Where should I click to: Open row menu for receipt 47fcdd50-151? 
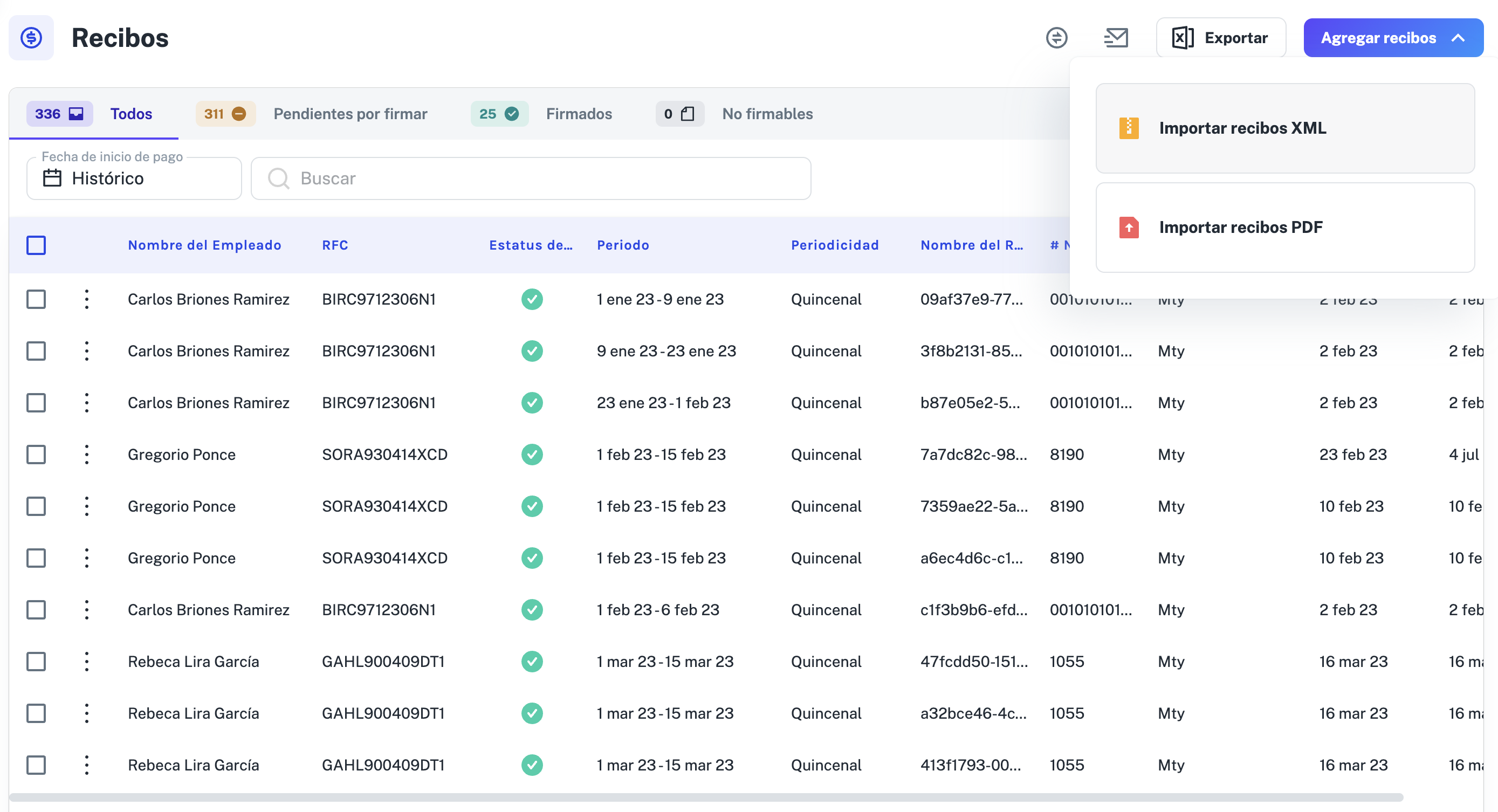click(87, 662)
